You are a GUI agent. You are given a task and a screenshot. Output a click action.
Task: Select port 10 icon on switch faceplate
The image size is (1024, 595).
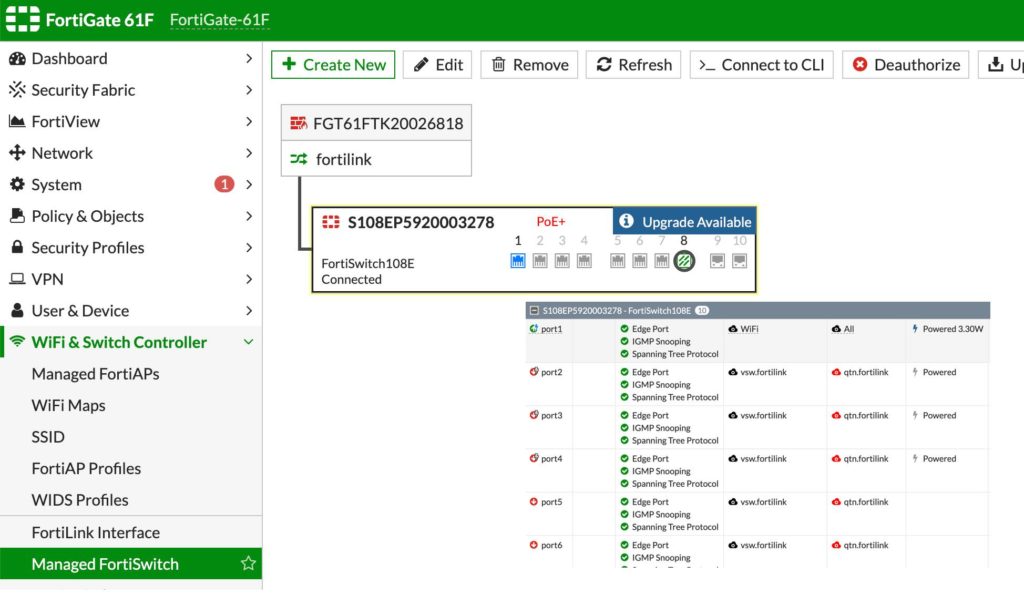coord(739,261)
